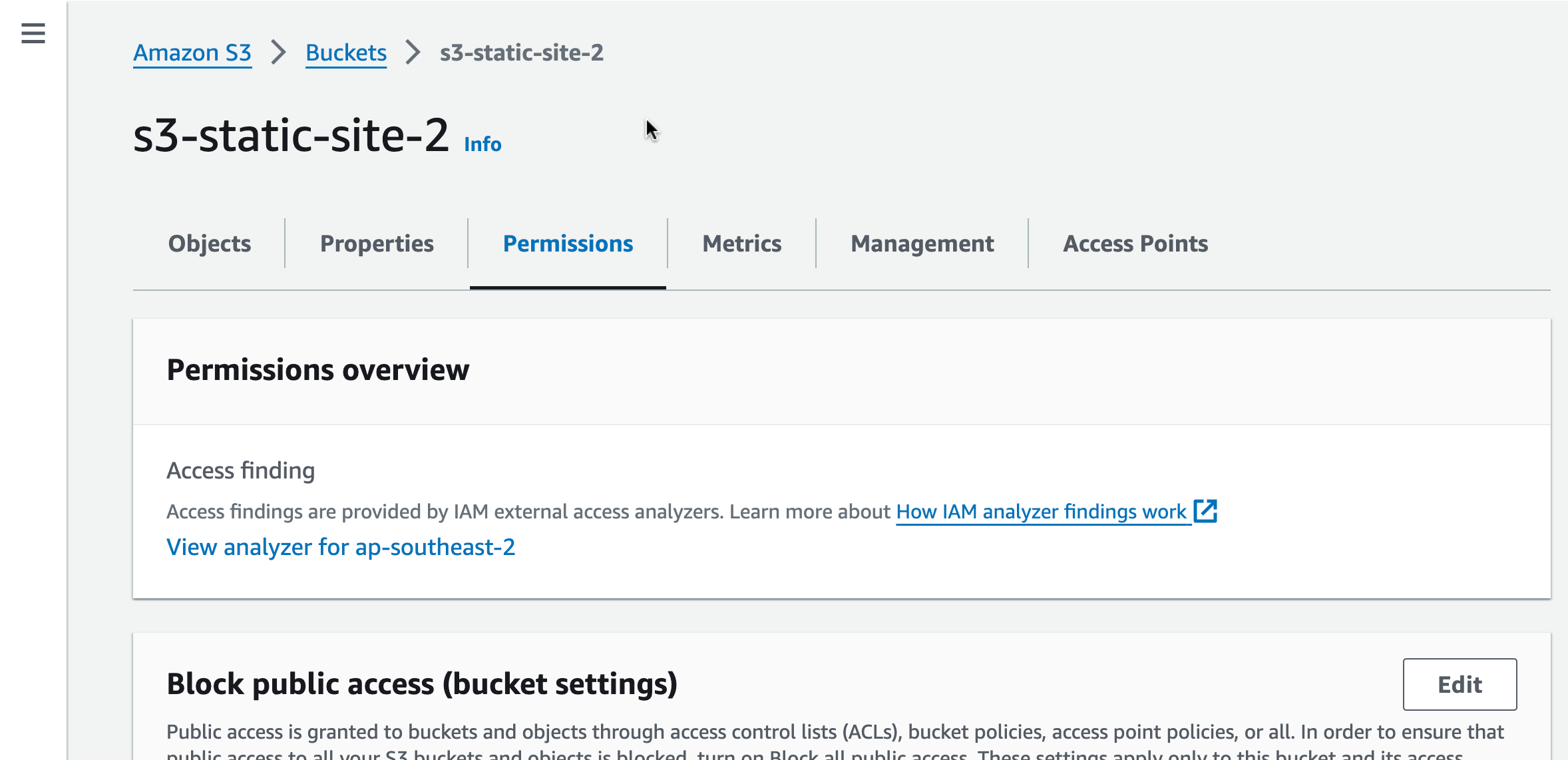Click the large s3-static-site-2 page title
1568x760 pixels.
point(292,136)
